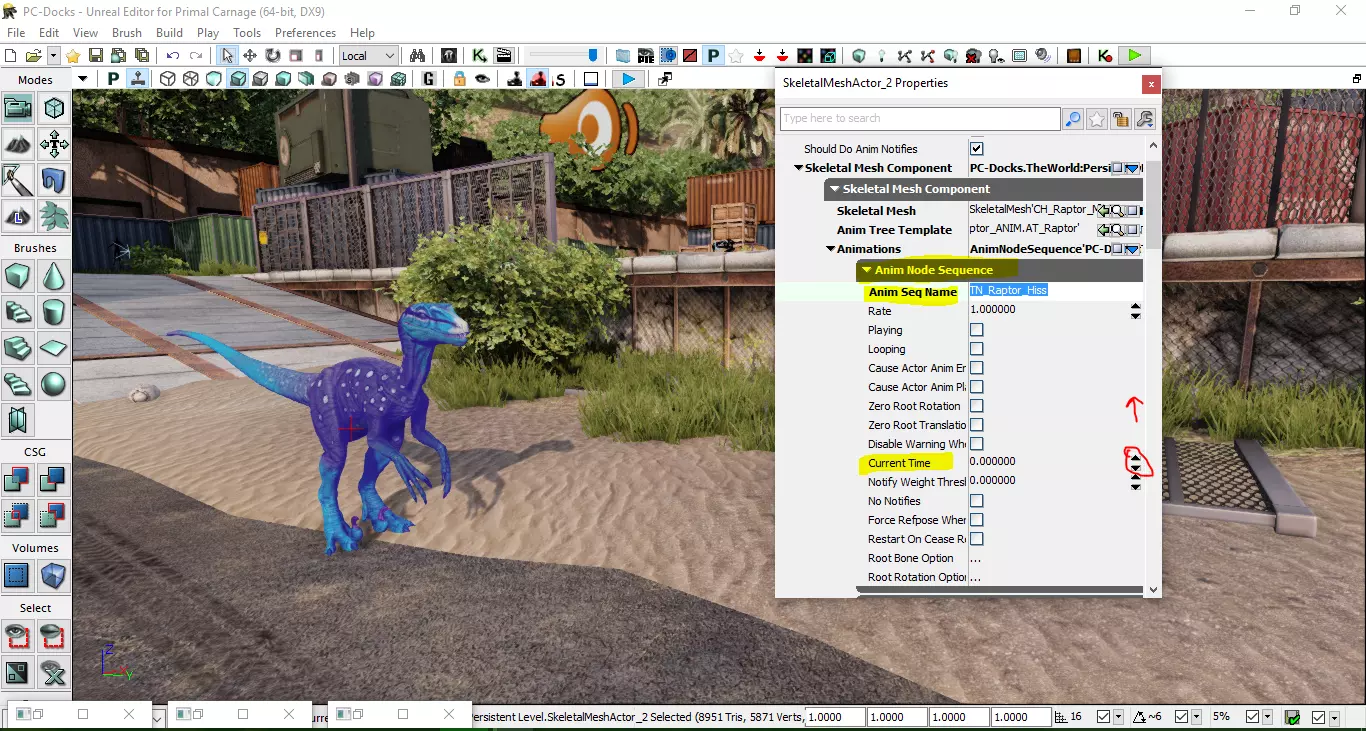Uncheck Should Do Anim Notifies
This screenshot has width=1366, height=731.
(977, 149)
